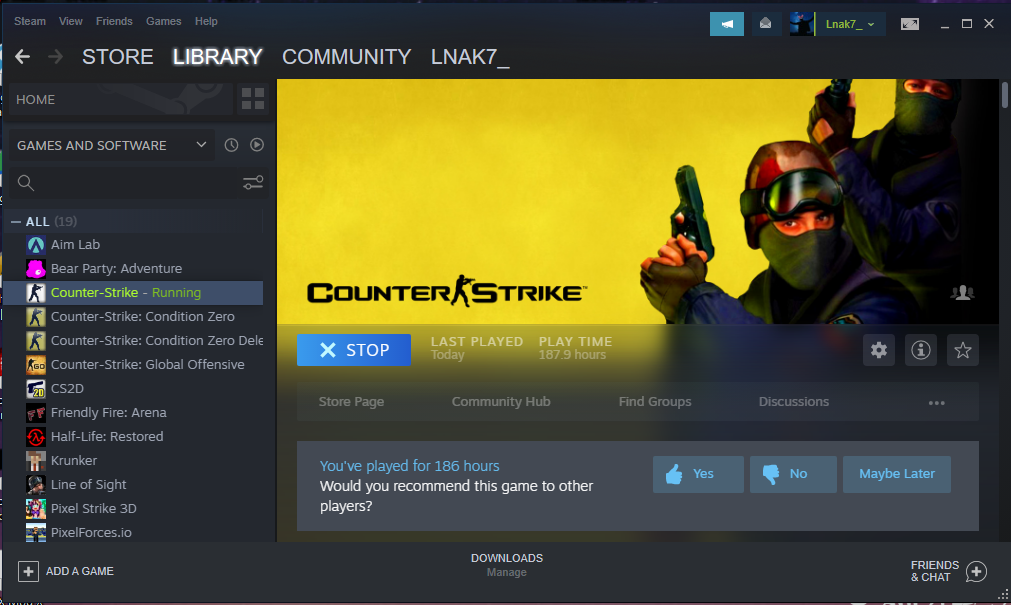Screen dimensions: 1011x605
Task: Click friends who play icon
Action: pos(962,292)
